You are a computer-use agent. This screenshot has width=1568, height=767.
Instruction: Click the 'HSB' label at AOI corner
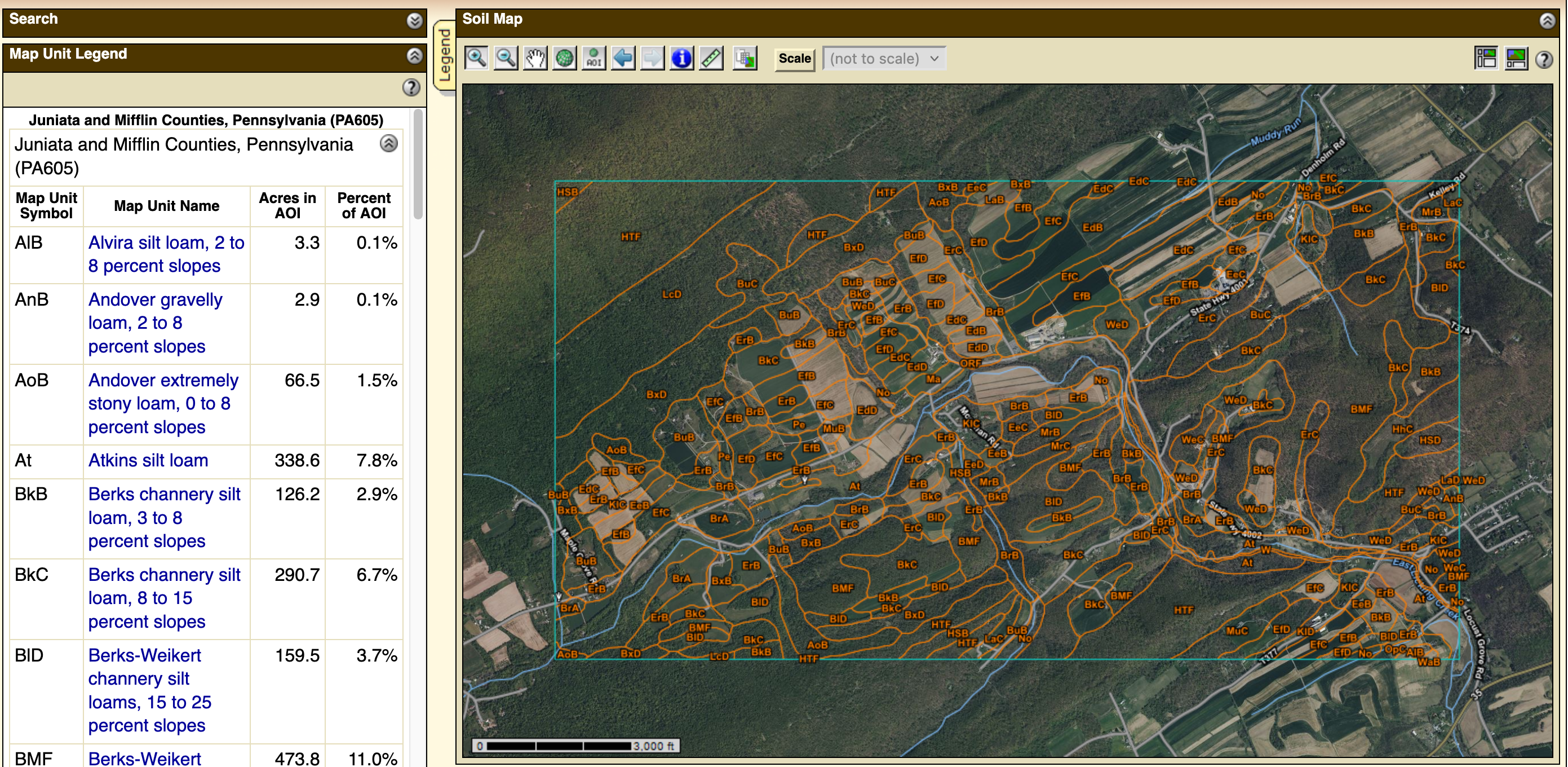(x=568, y=192)
